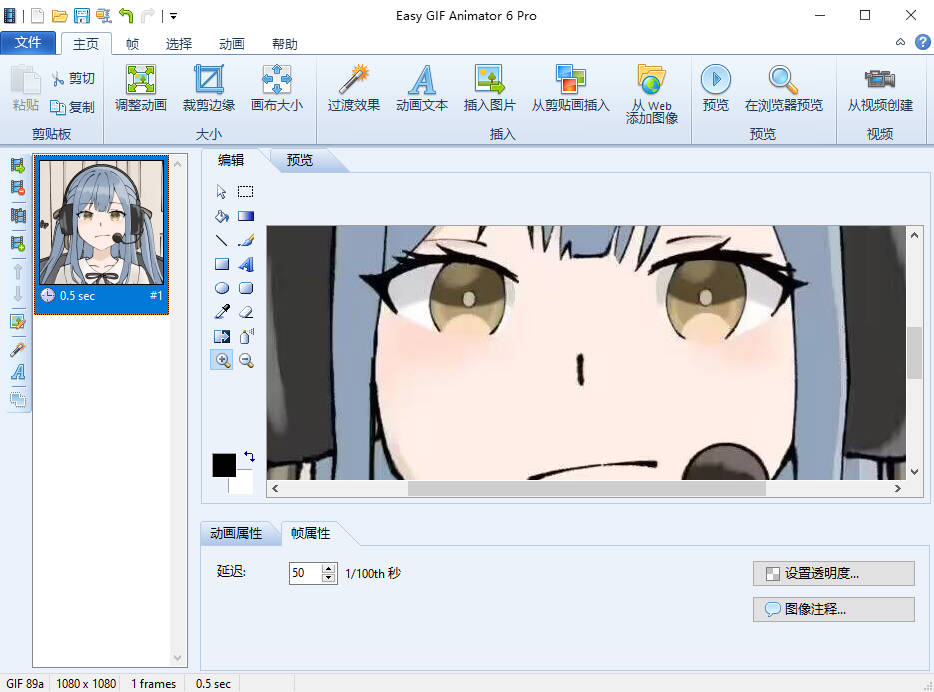Click the optimize animation icon in quick access toolbar
The height and width of the screenshot is (692, 934).
click(104, 16)
